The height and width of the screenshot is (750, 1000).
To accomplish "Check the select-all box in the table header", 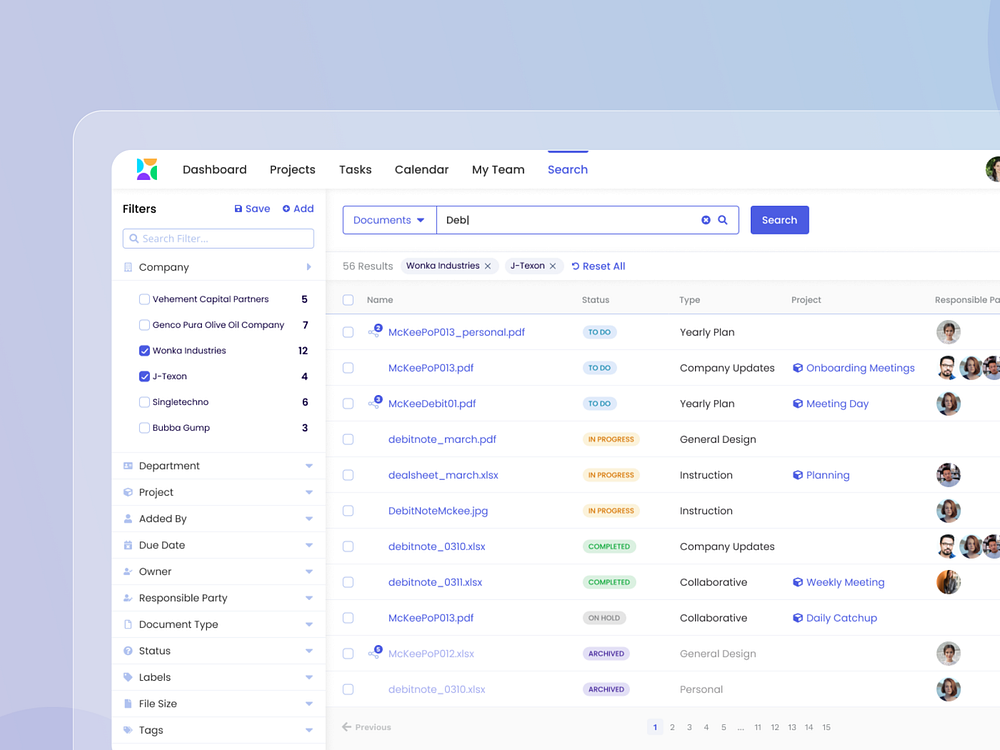I will point(348,299).
